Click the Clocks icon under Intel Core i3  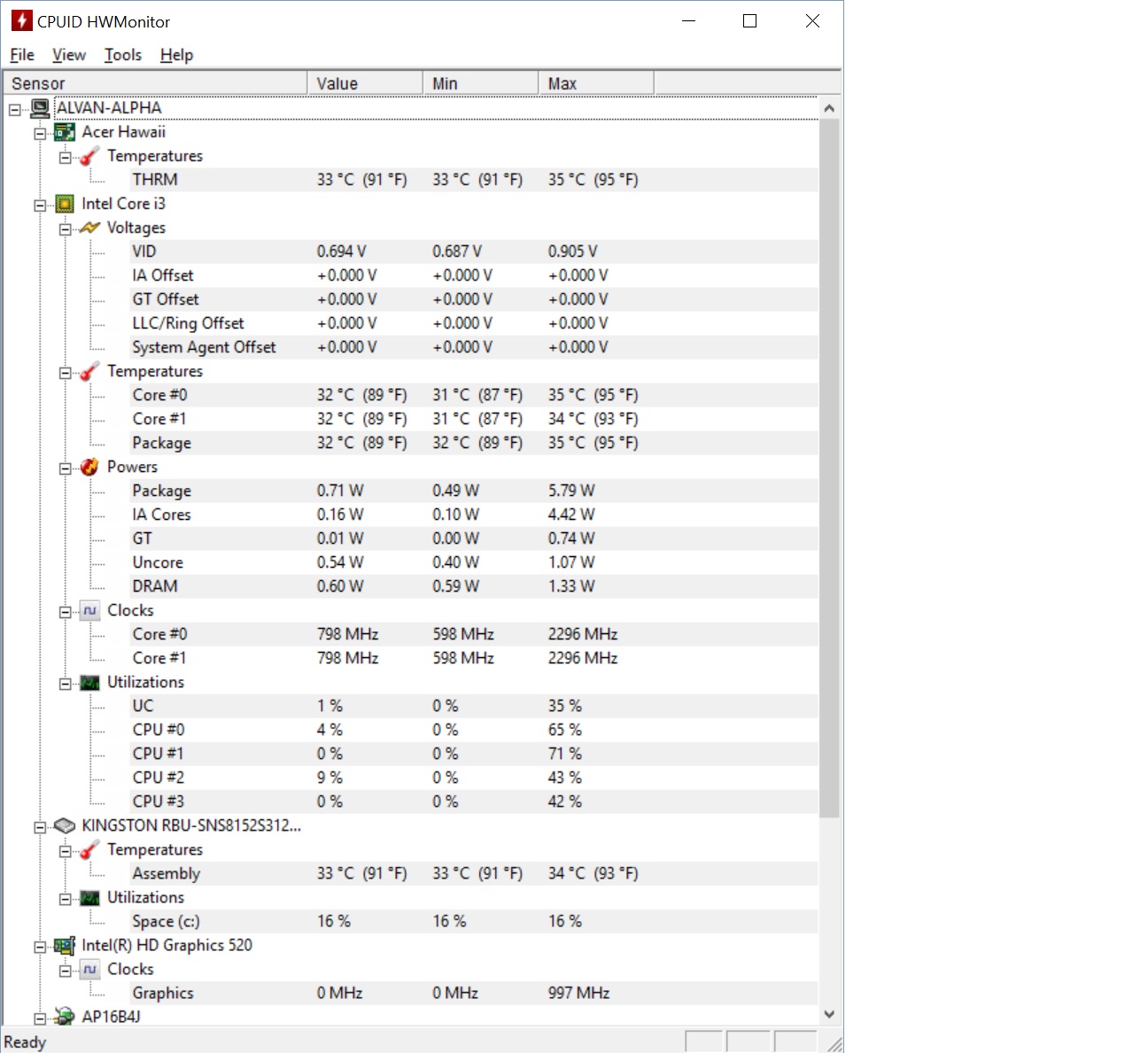tap(89, 610)
